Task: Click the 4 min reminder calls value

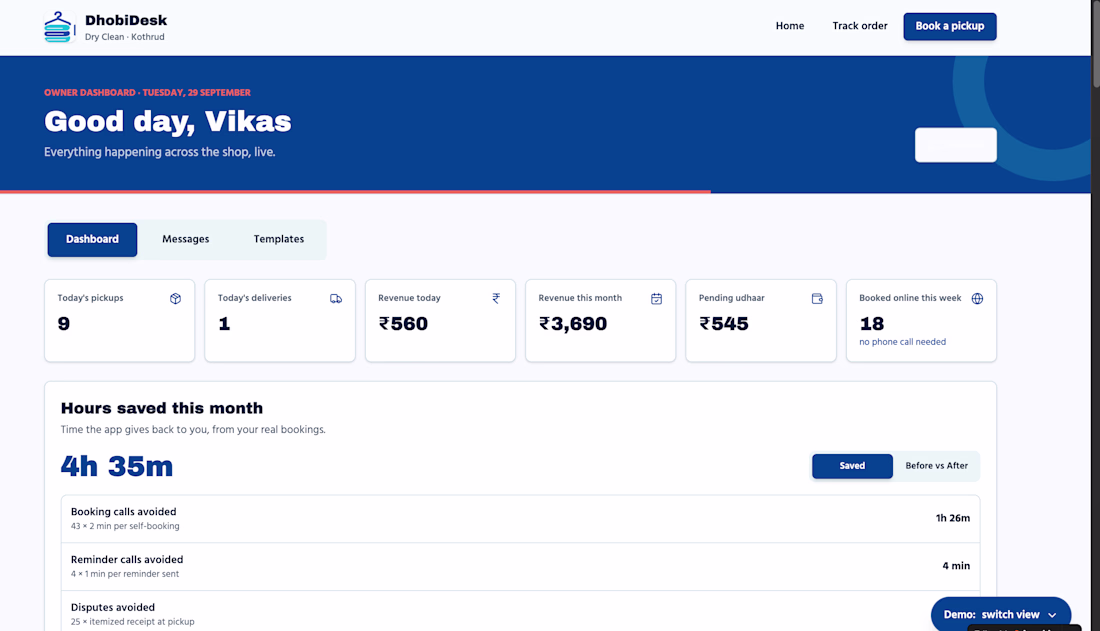Action: click(x=956, y=566)
